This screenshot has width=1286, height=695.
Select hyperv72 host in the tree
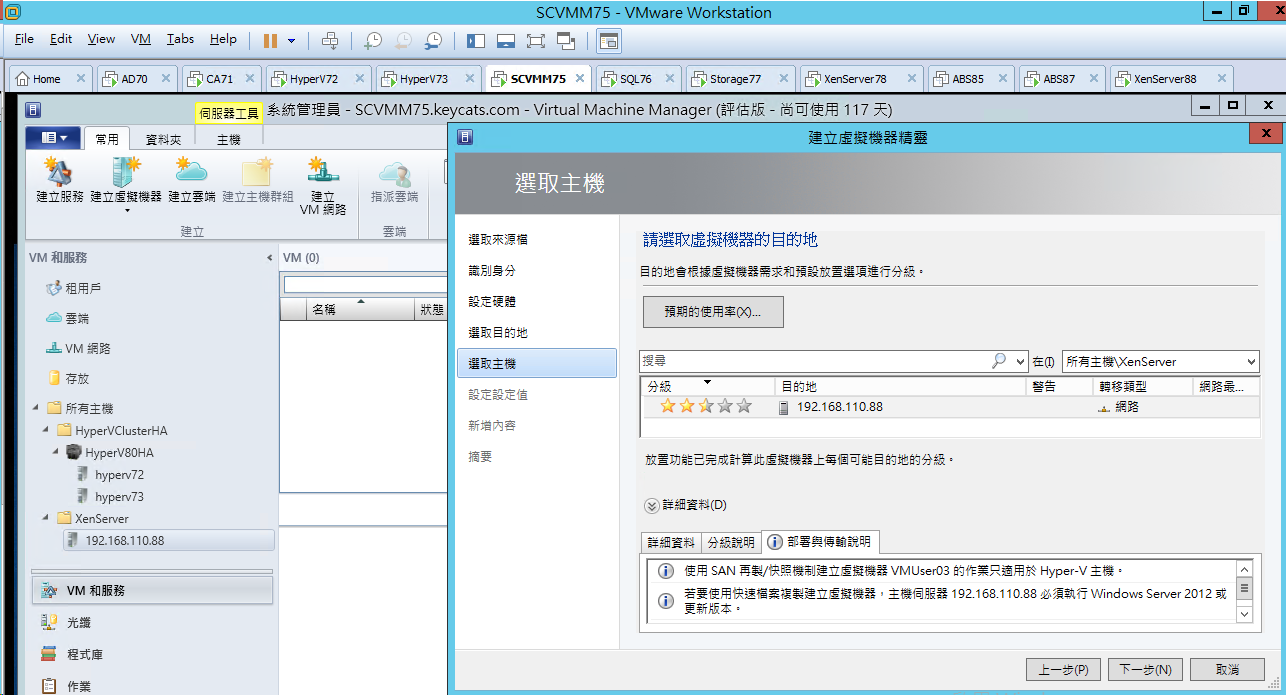click(119, 475)
